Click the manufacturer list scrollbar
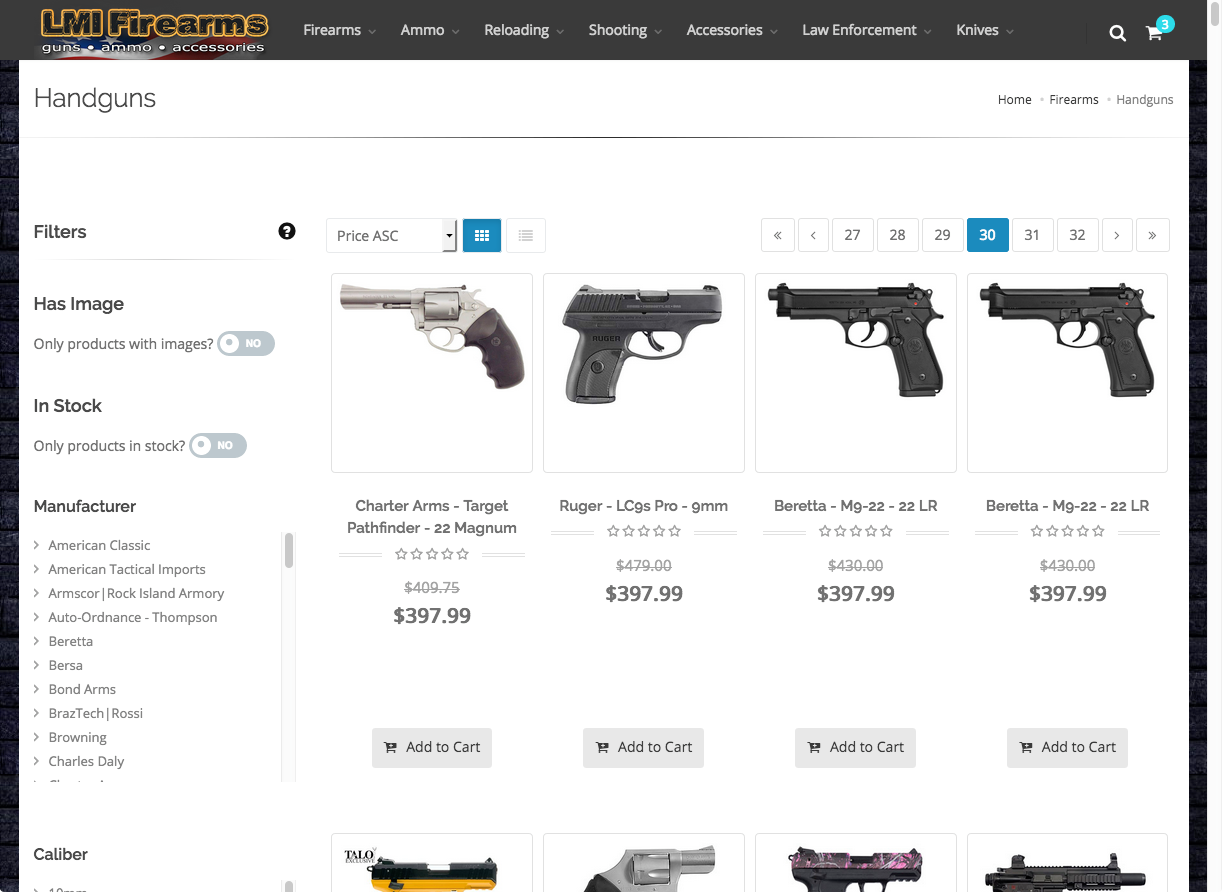Viewport: 1222px width, 892px height. 289,550
